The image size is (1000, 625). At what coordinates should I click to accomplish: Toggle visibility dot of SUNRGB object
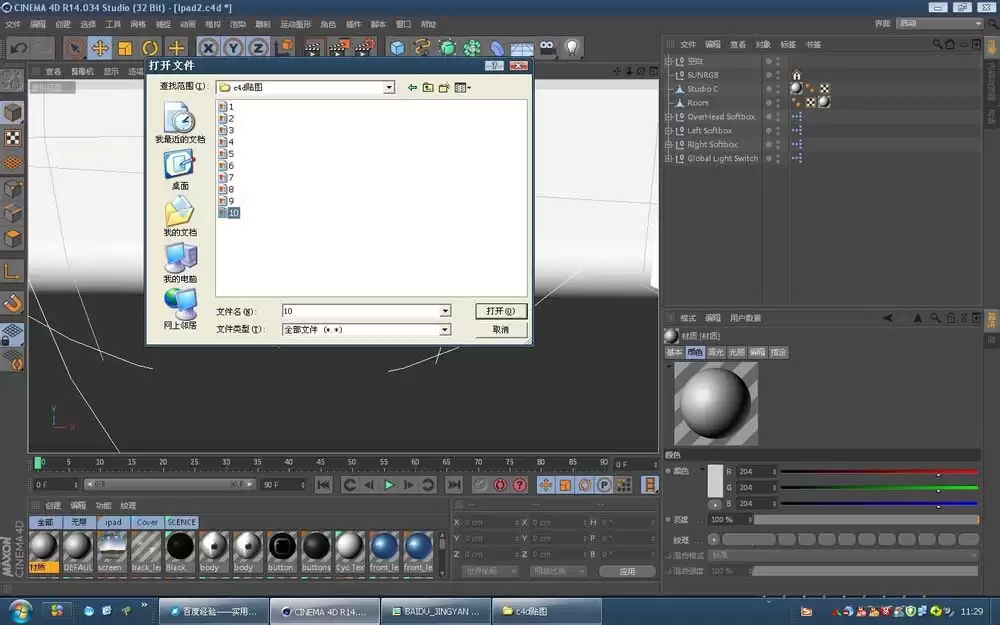tap(777, 72)
